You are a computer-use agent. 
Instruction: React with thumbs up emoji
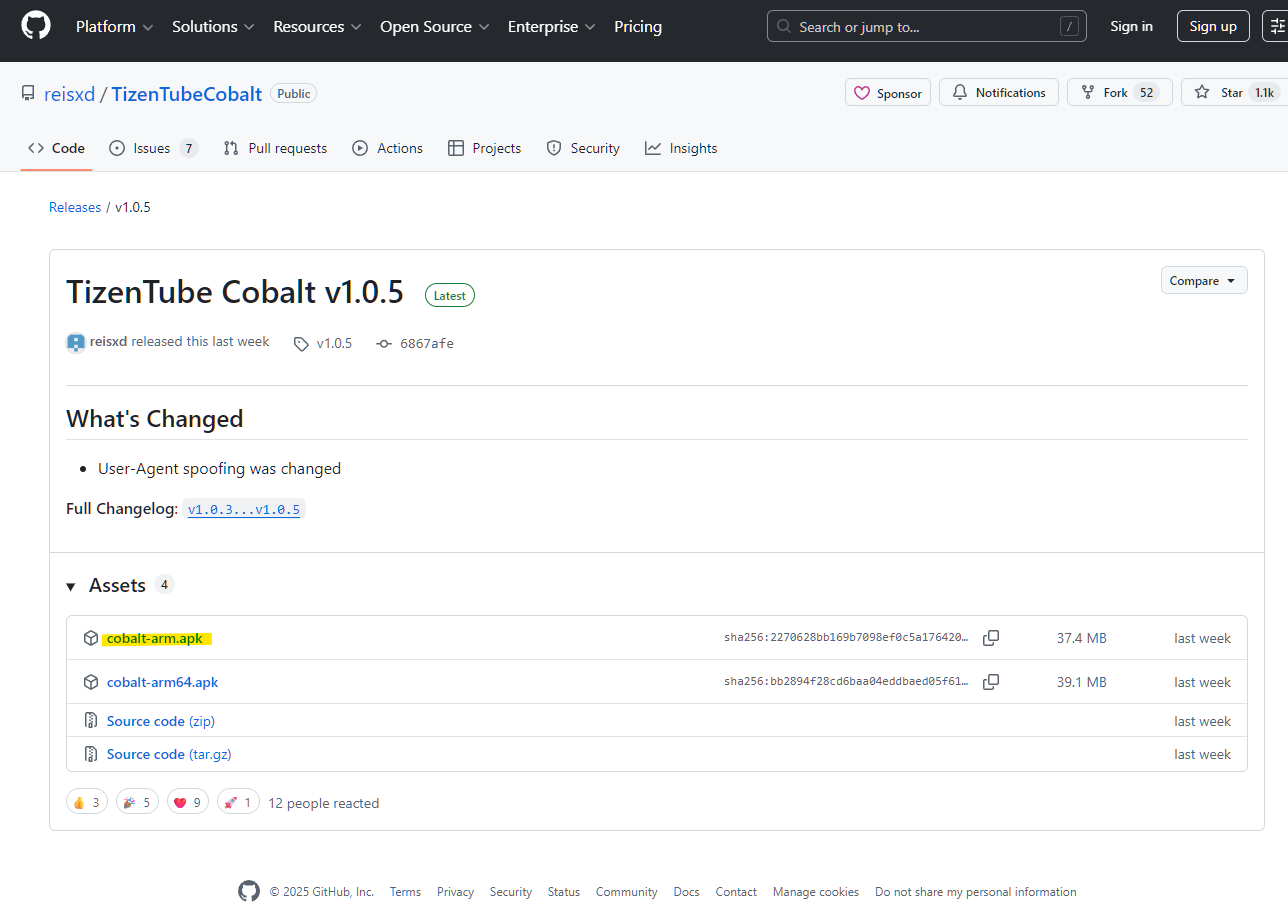tap(87, 802)
